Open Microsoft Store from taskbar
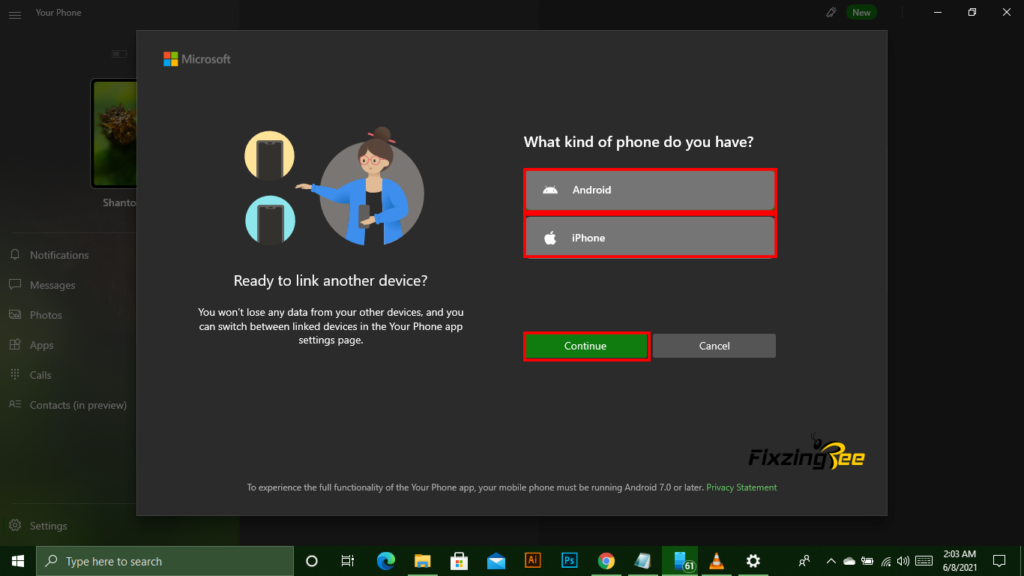 tap(459, 561)
